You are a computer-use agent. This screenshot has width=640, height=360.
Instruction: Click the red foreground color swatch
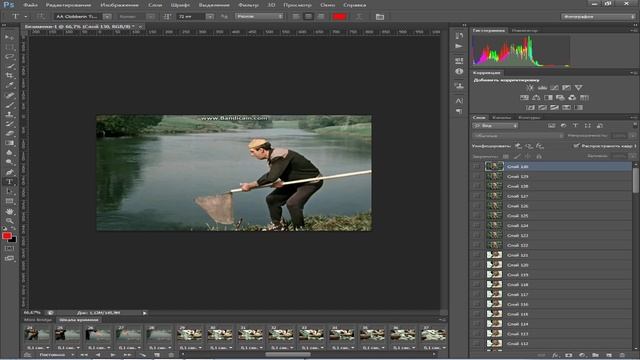(7, 236)
